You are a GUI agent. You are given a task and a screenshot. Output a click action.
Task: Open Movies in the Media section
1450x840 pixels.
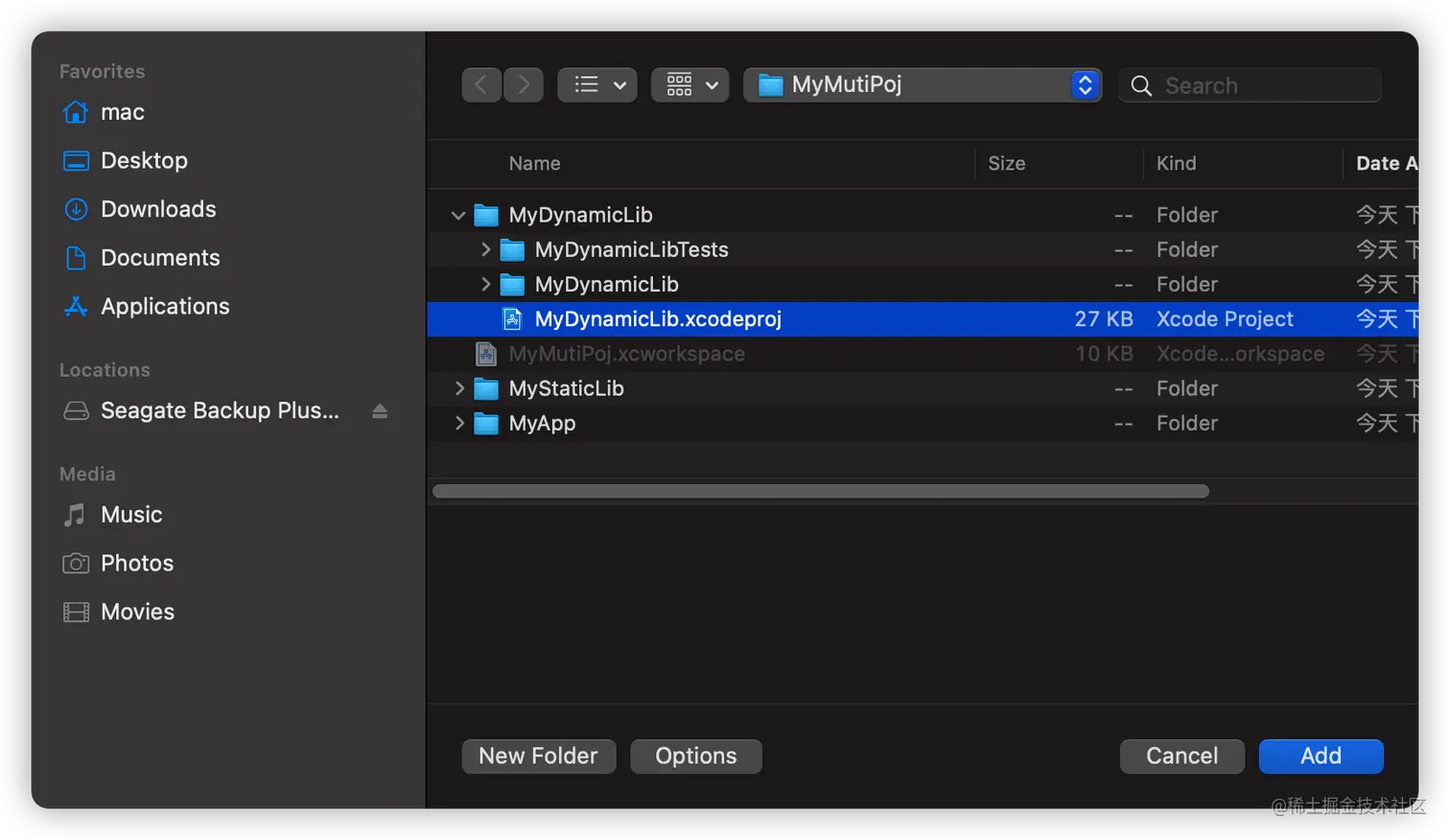(x=138, y=612)
